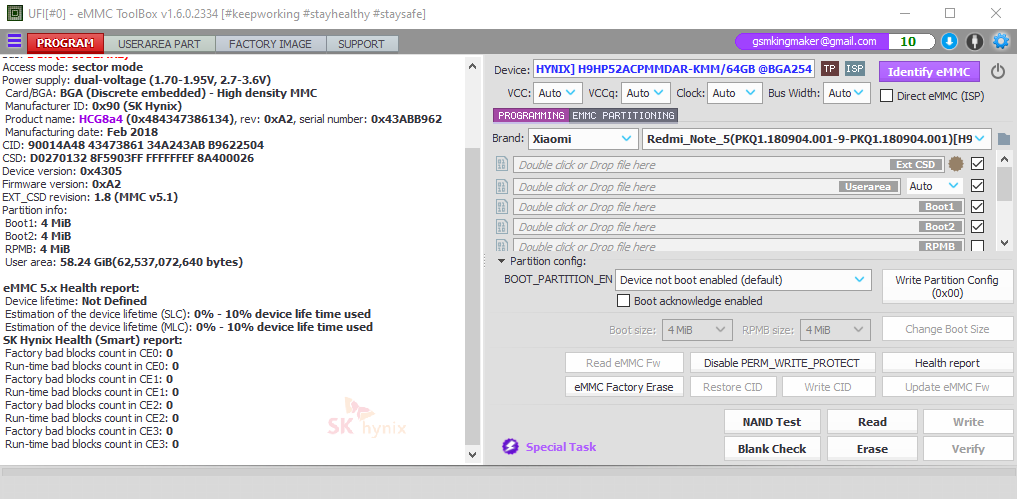
Task: Toggle the Boot2 checkbox
Action: coord(977,226)
